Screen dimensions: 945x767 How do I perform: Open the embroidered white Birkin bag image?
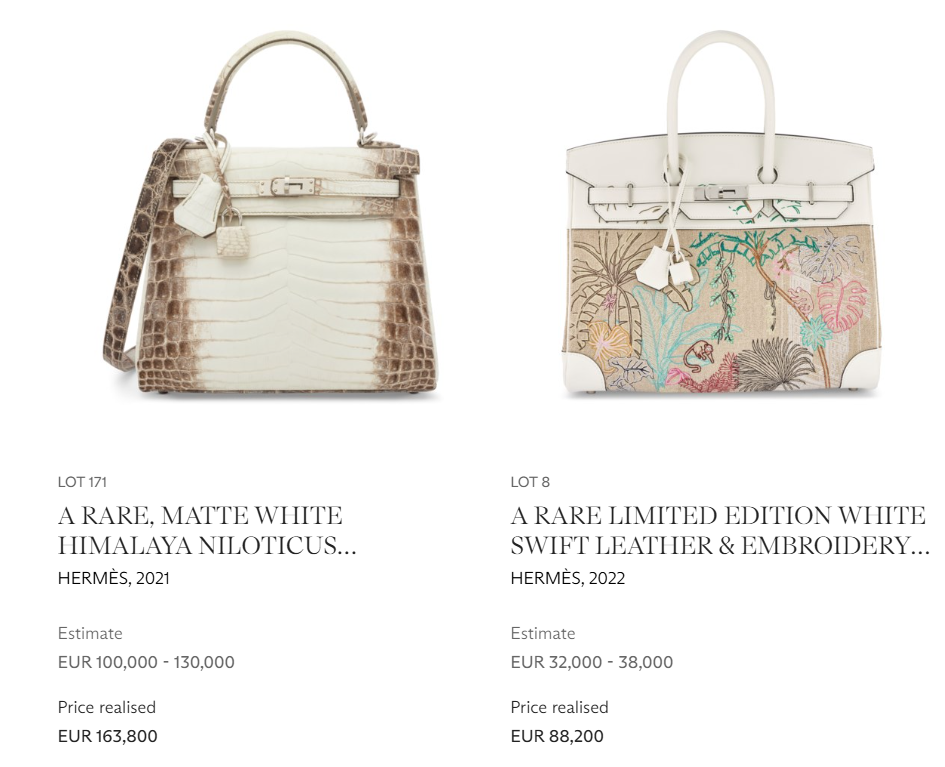tap(720, 214)
